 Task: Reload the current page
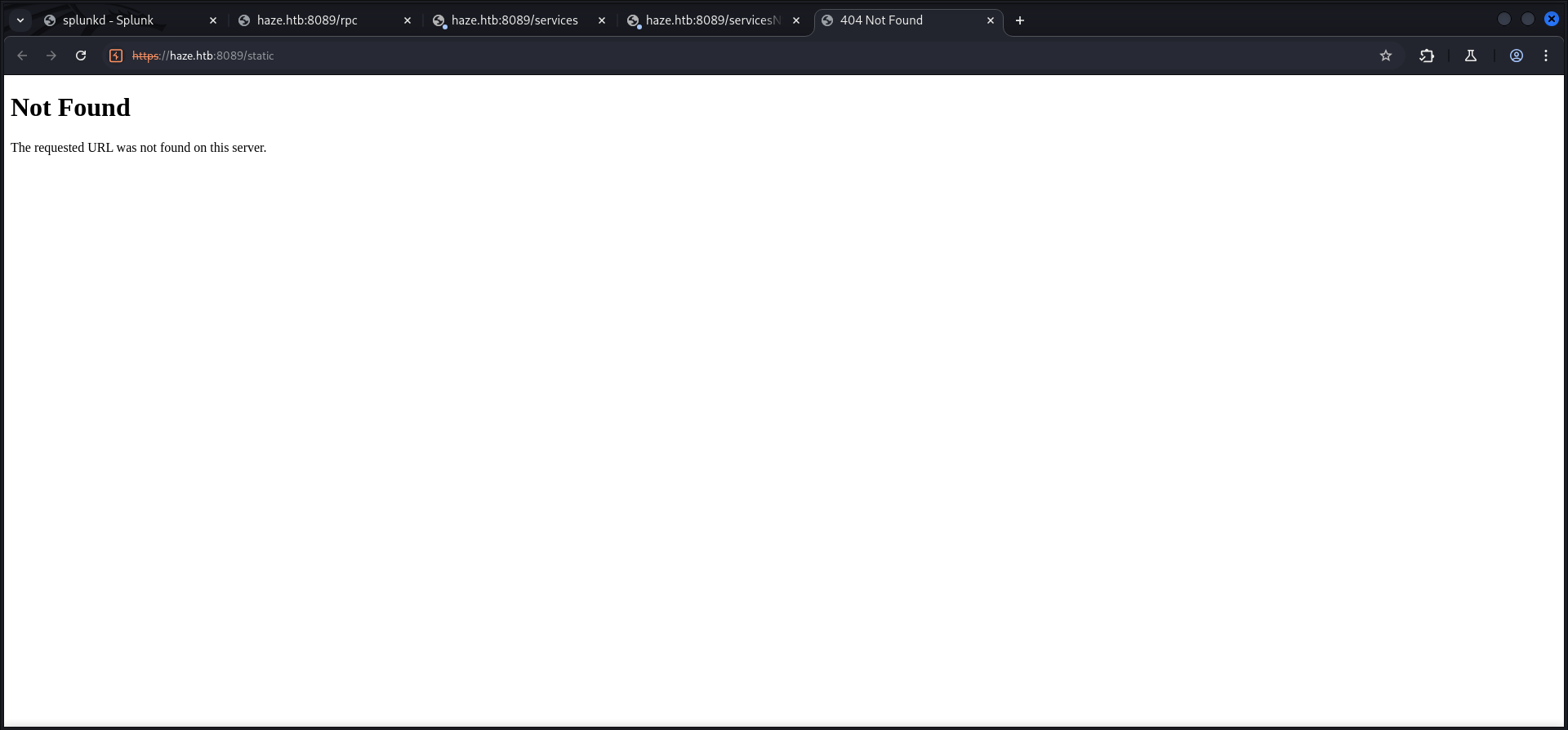(x=81, y=56)
